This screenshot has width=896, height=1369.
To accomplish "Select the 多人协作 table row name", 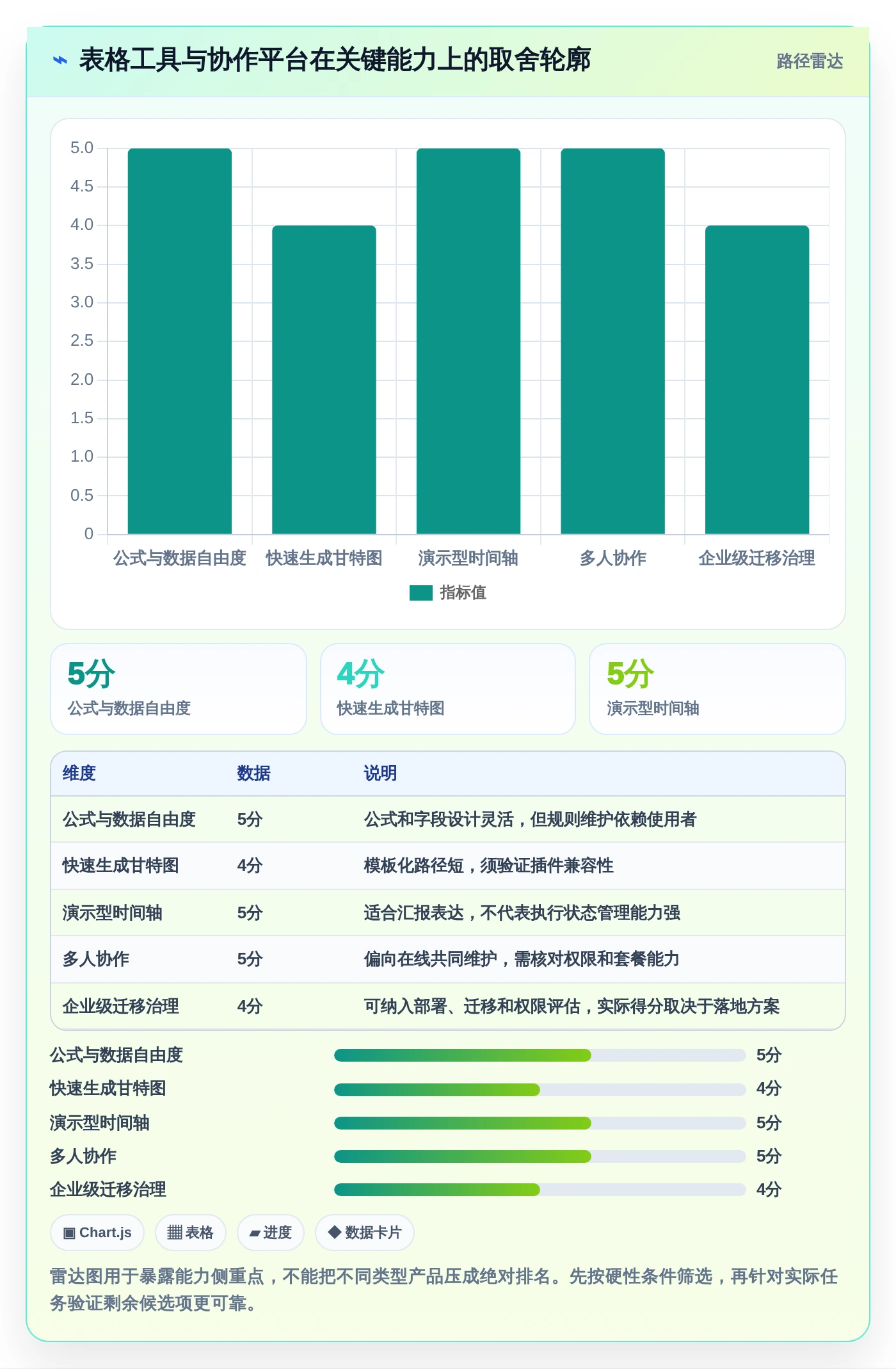I will [95, 959].
